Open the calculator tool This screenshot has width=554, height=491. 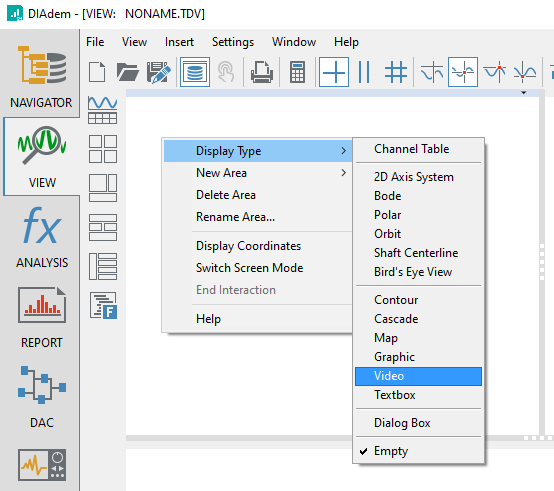(297, 72)
